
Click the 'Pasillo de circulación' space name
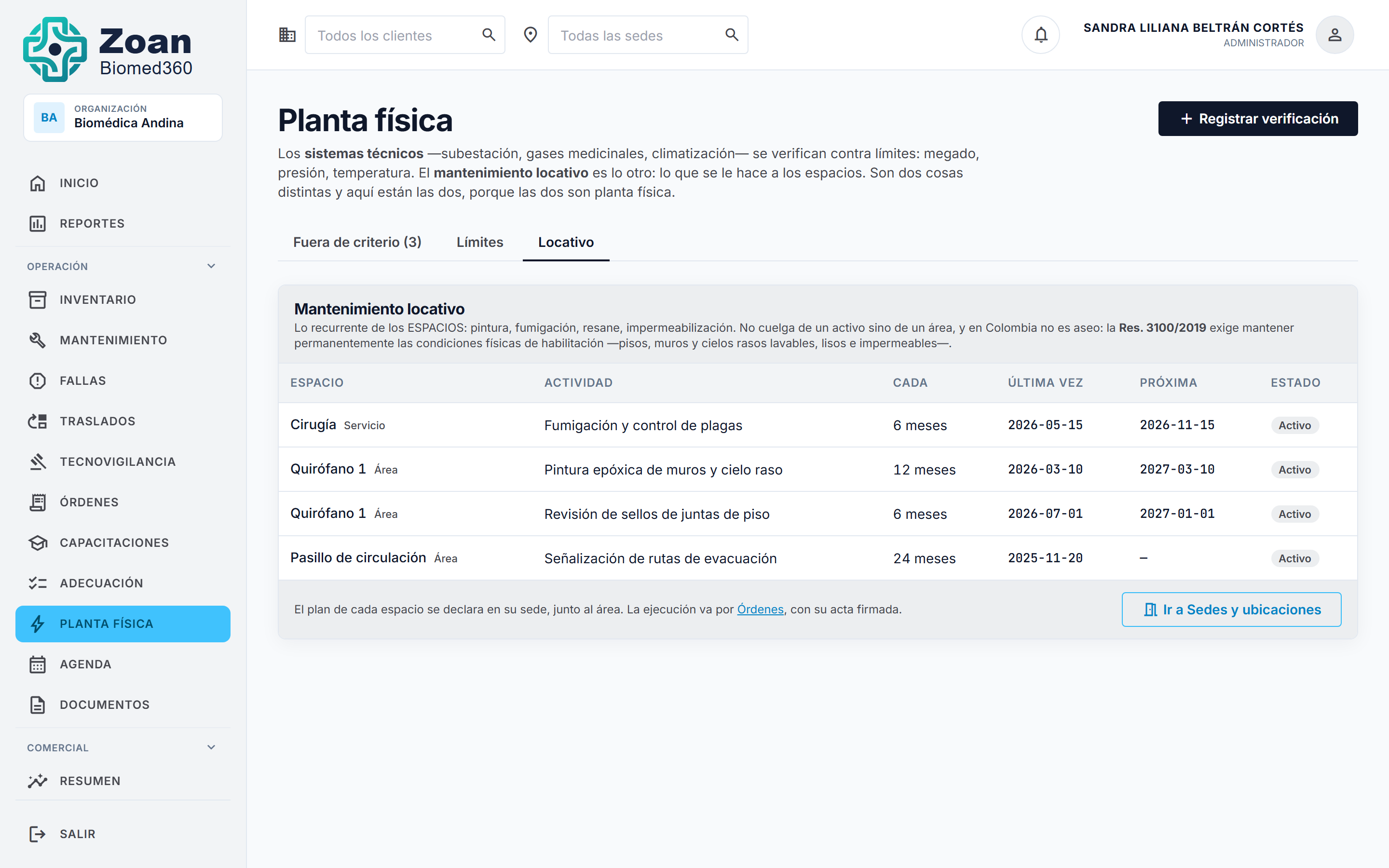[358, 558]
